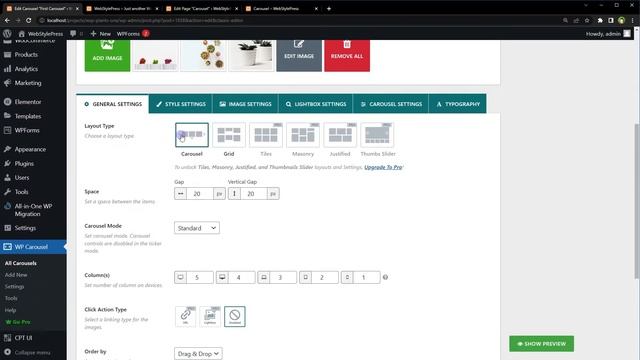Image resolution: width=640 pixels, height=360 pixels.
Task: Visit the WebStylePress site link
Action: click(41, 34)
